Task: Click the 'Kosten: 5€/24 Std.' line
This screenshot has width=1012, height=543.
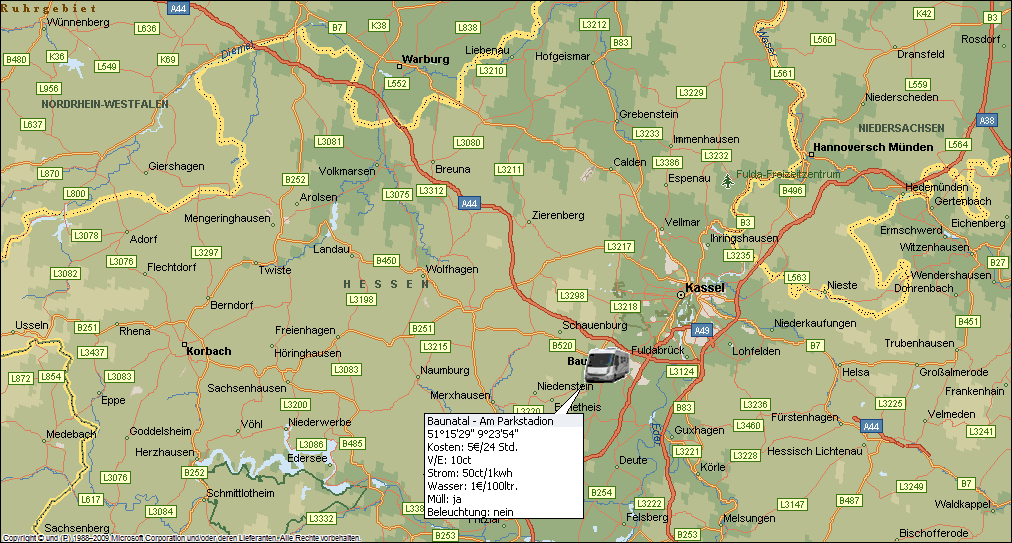Action: click(x=472, y=447)
